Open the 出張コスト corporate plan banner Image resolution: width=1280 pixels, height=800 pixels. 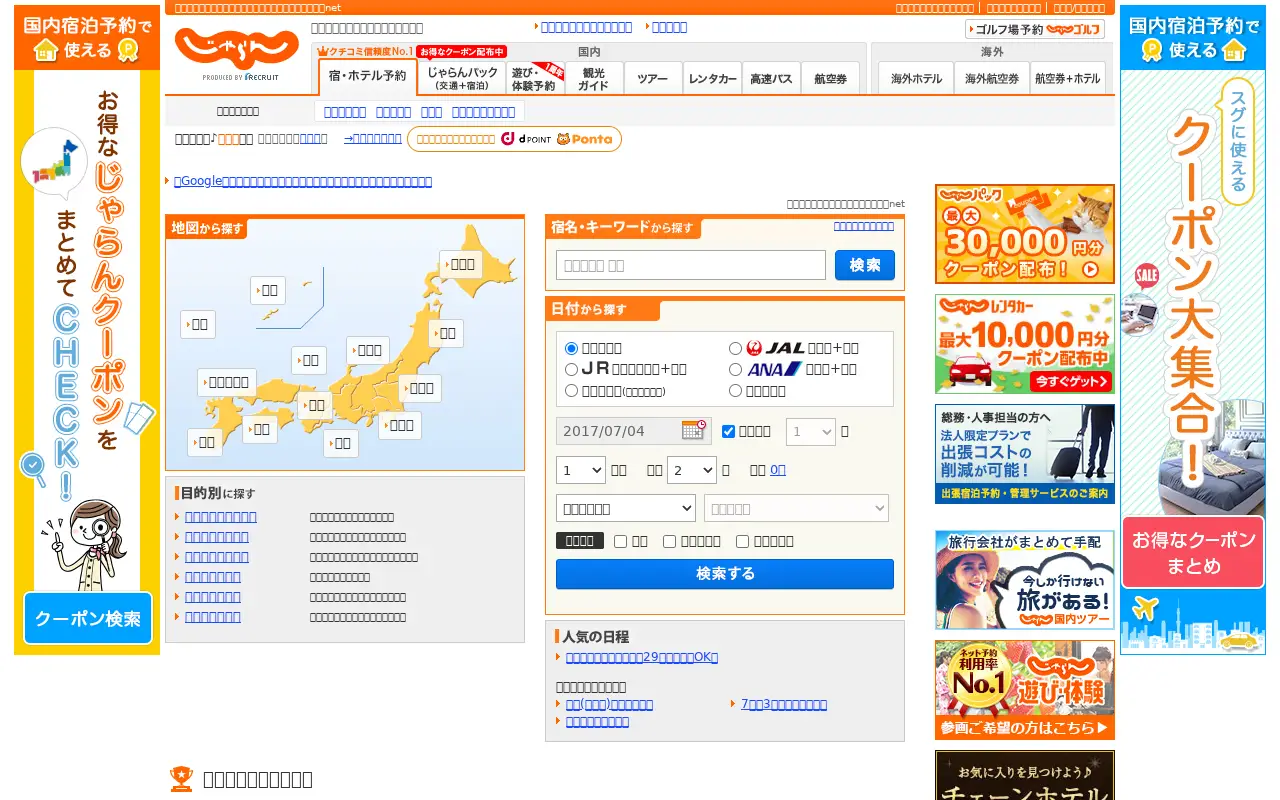coord(1025,454)
